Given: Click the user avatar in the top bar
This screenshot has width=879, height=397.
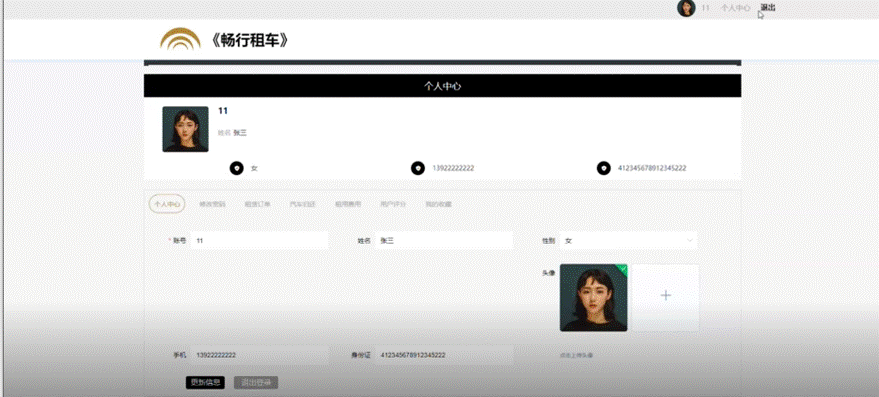Looking at the screenshot, I should pos(686,8).
